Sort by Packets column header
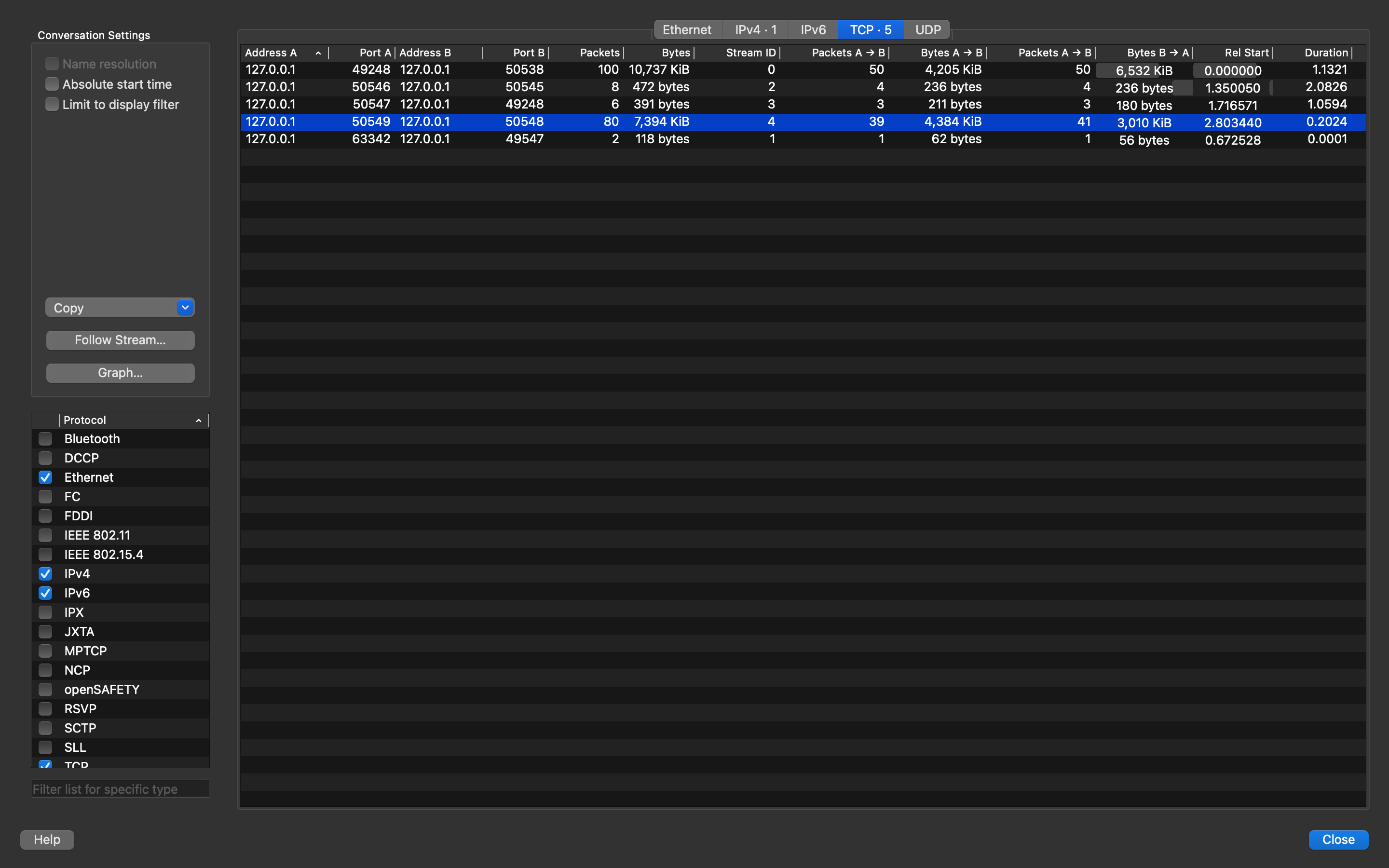This screenshot has width=1389, height=868. 586,53
